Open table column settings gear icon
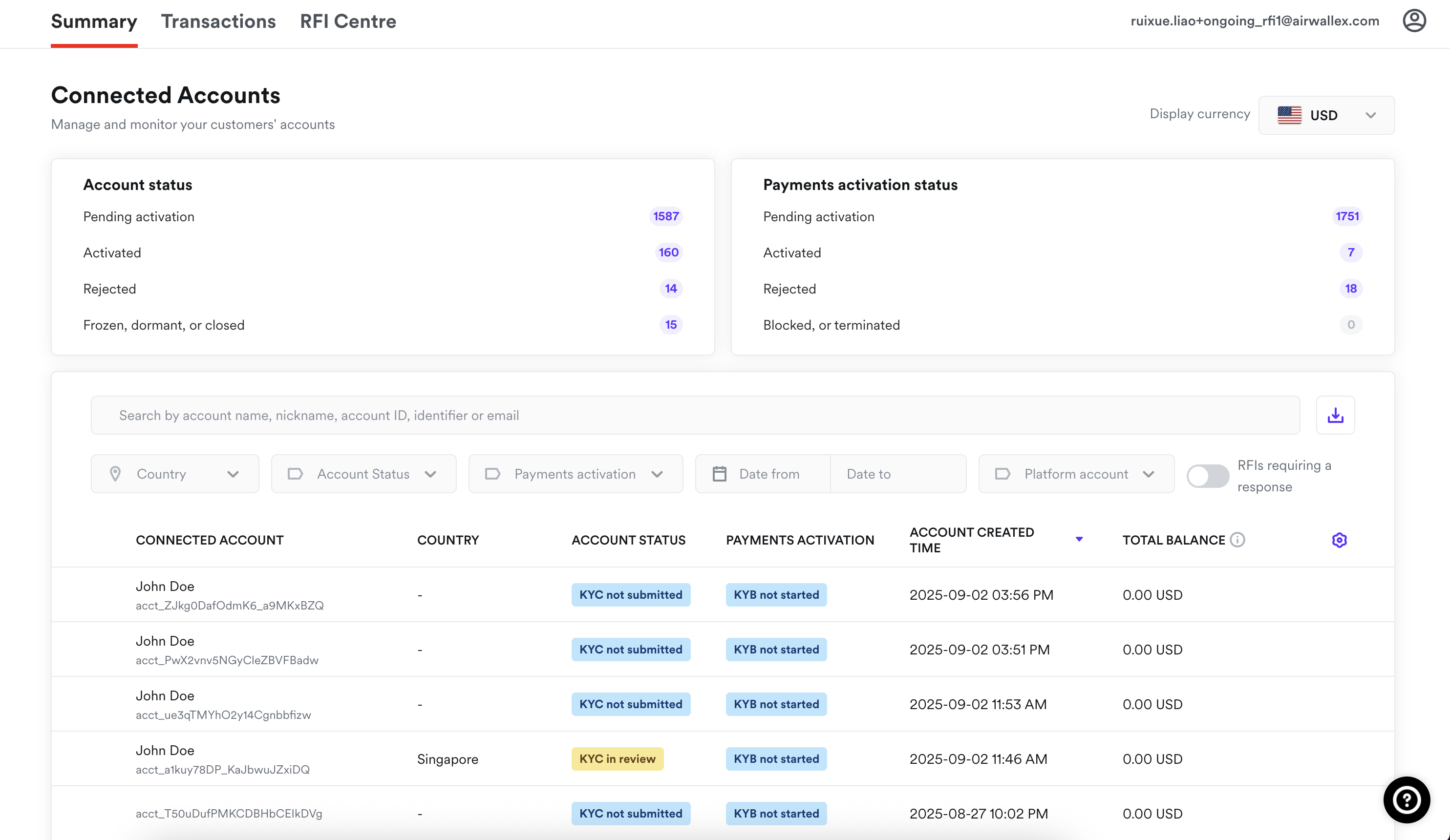This screenshot has height=840, width=1450. click(x=1339, y=540)
